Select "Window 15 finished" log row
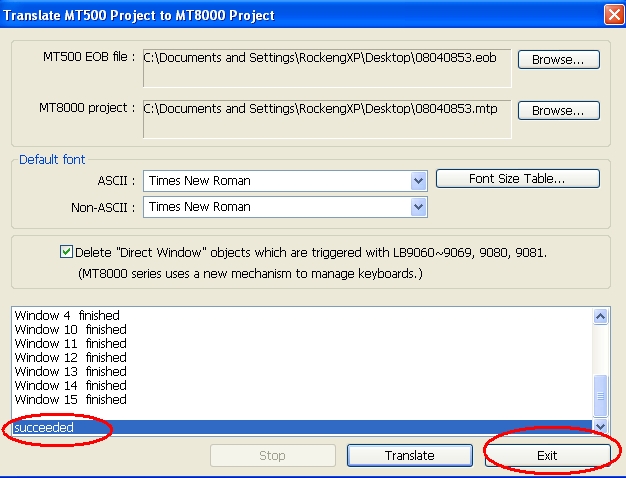 click(x=302, y=399)
